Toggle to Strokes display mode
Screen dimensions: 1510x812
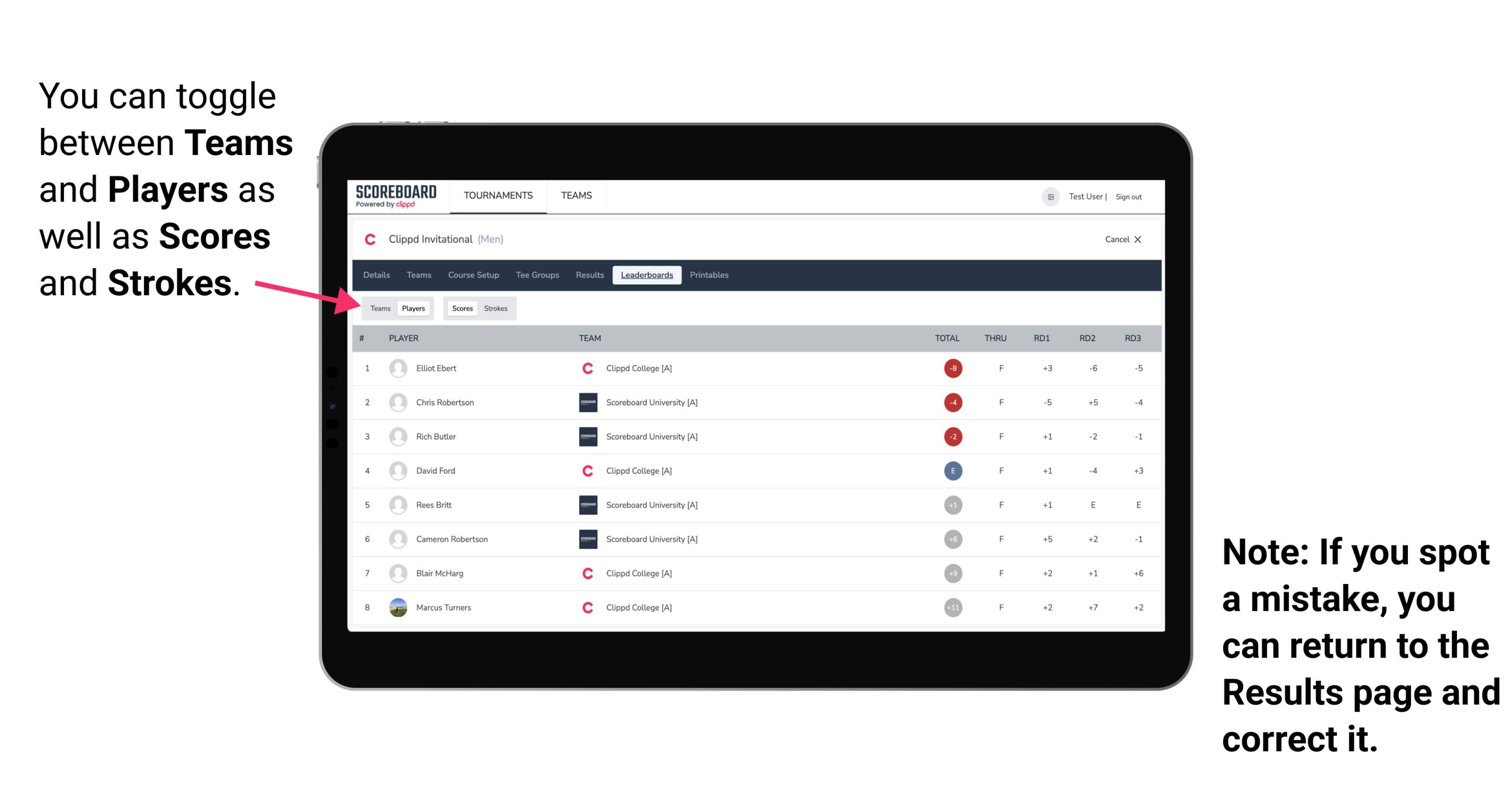point(497,308)
